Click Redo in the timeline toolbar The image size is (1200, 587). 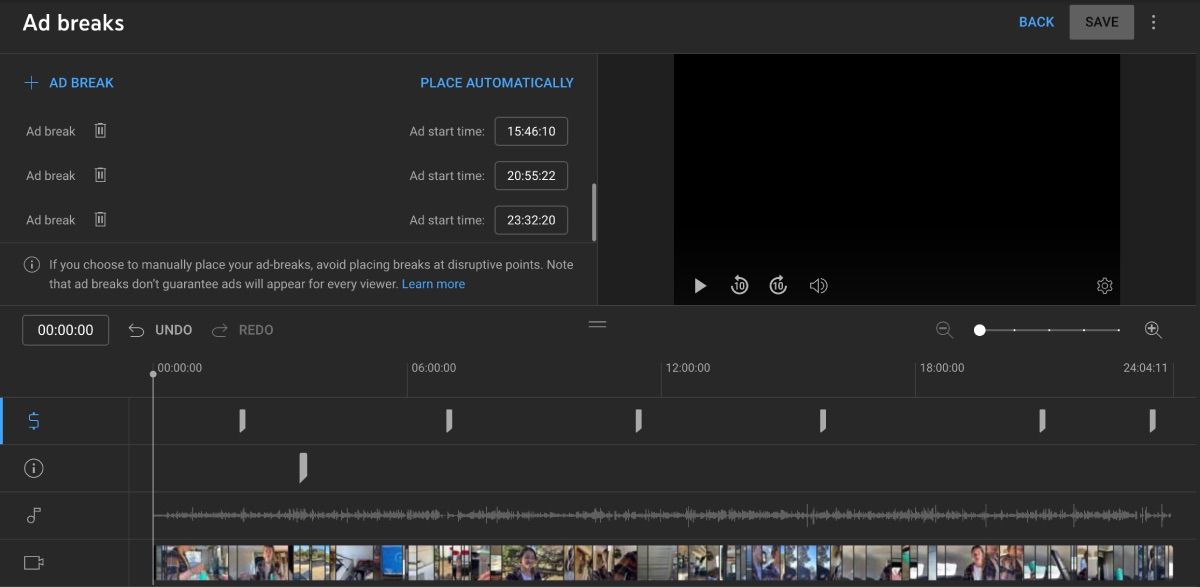click(x=242, y=329)
